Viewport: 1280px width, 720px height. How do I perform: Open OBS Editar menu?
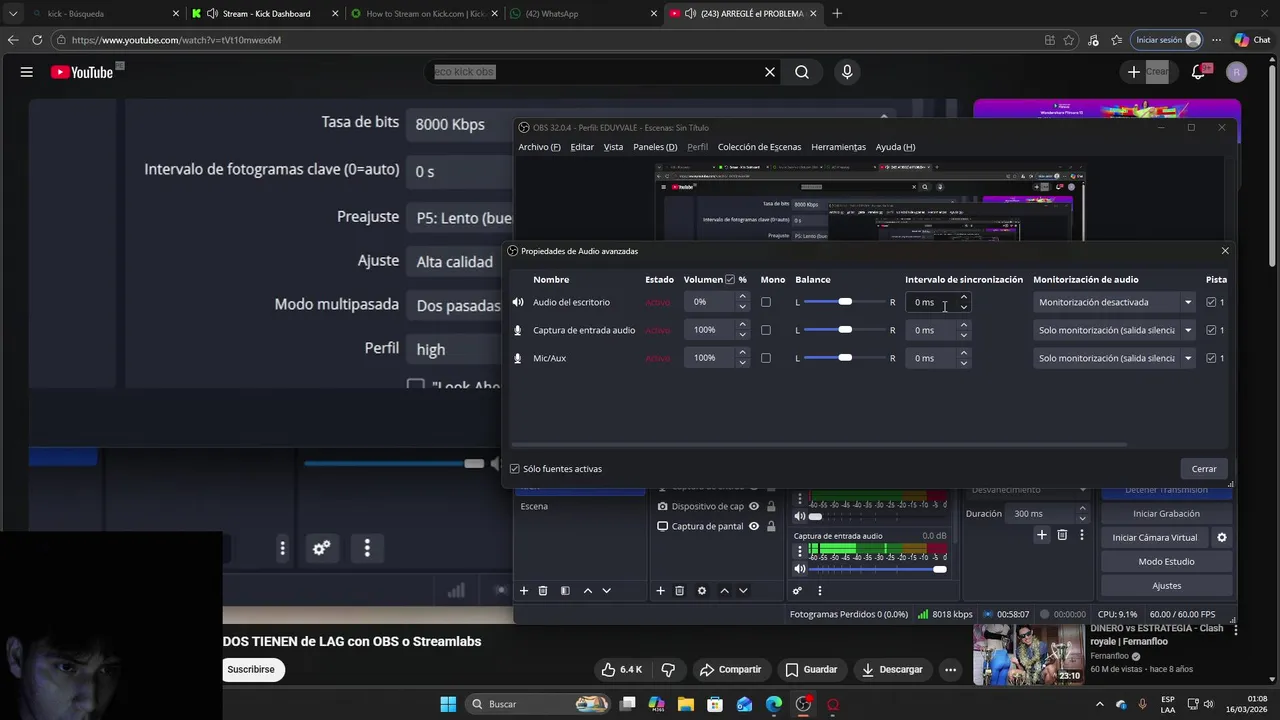click(x=582, y=147)
